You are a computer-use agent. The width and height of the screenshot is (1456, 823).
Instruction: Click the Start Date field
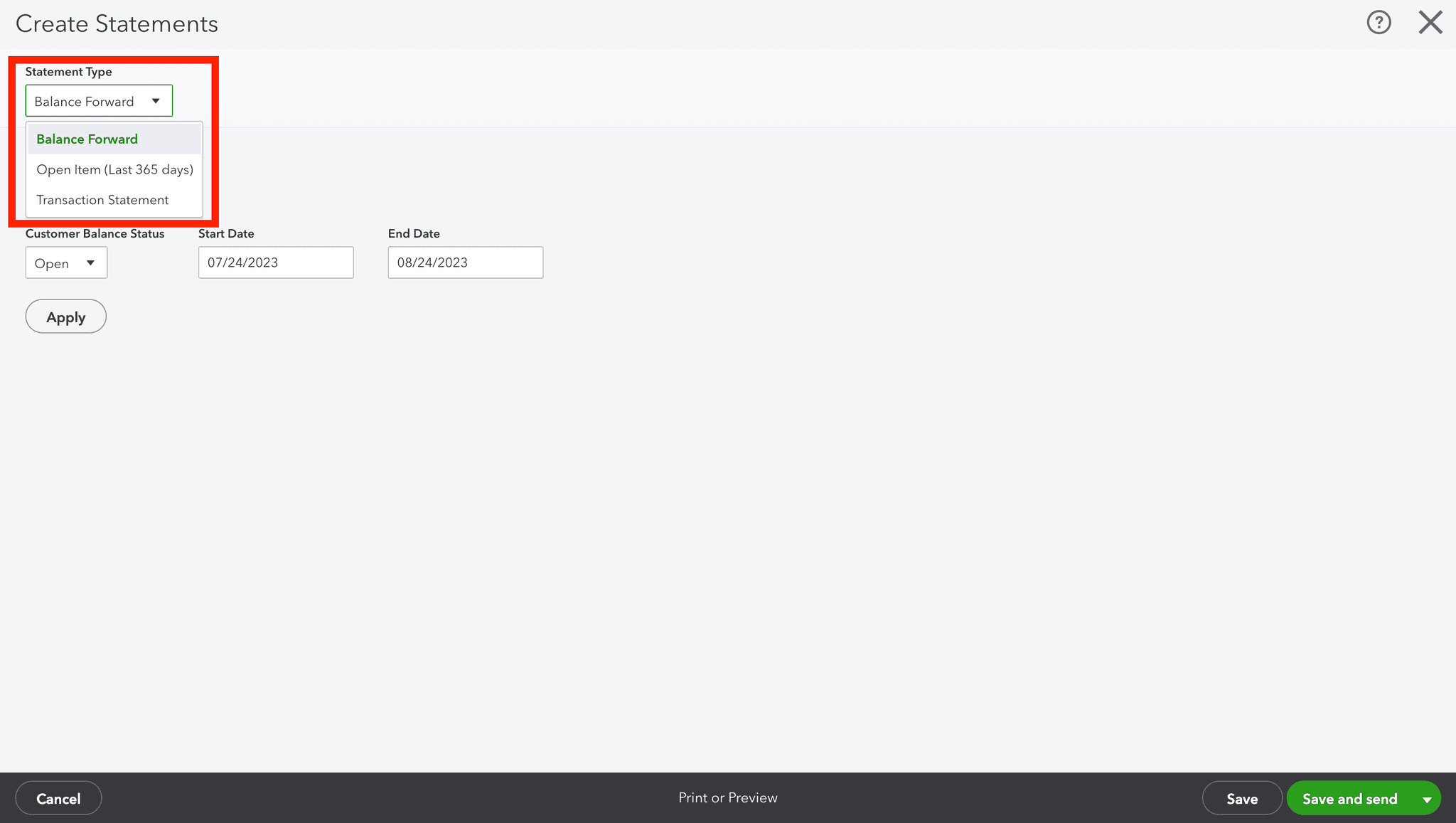pyautogui.click(x=276, y=262)
